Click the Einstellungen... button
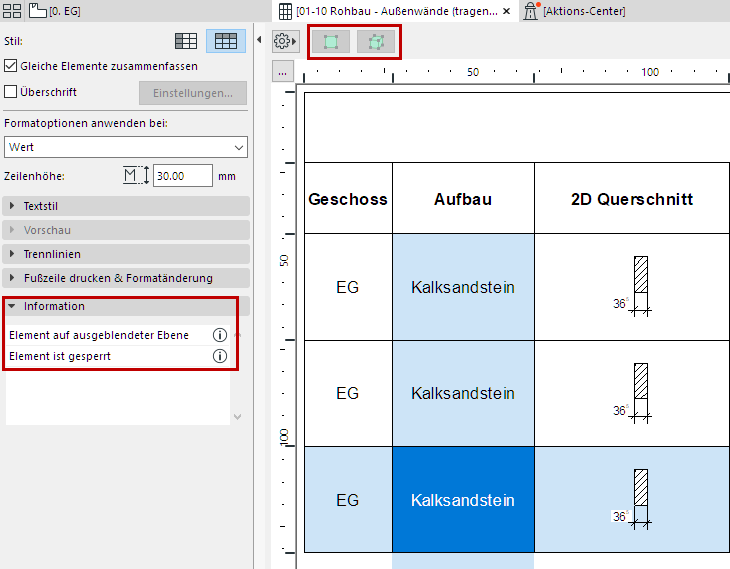 tap(193, 93)
